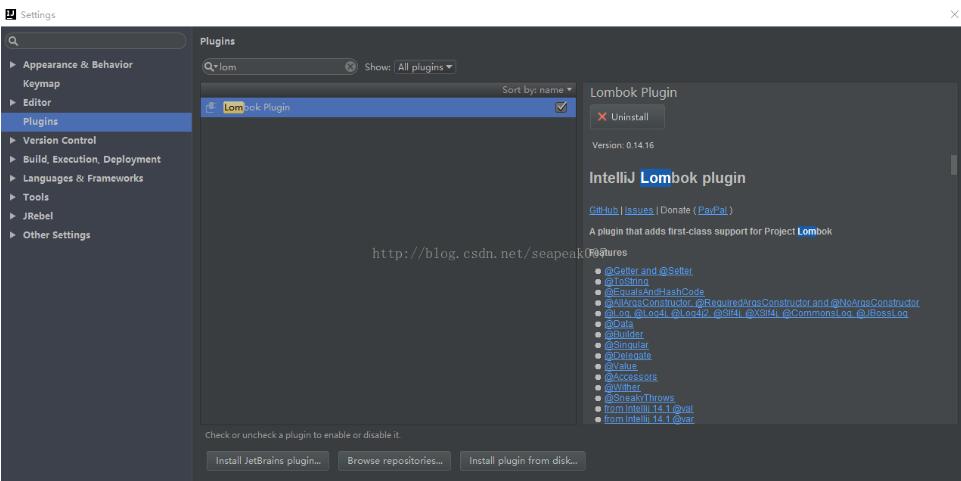
Task: Expand the JRebel settings node
Action: [x=12, y=216]
